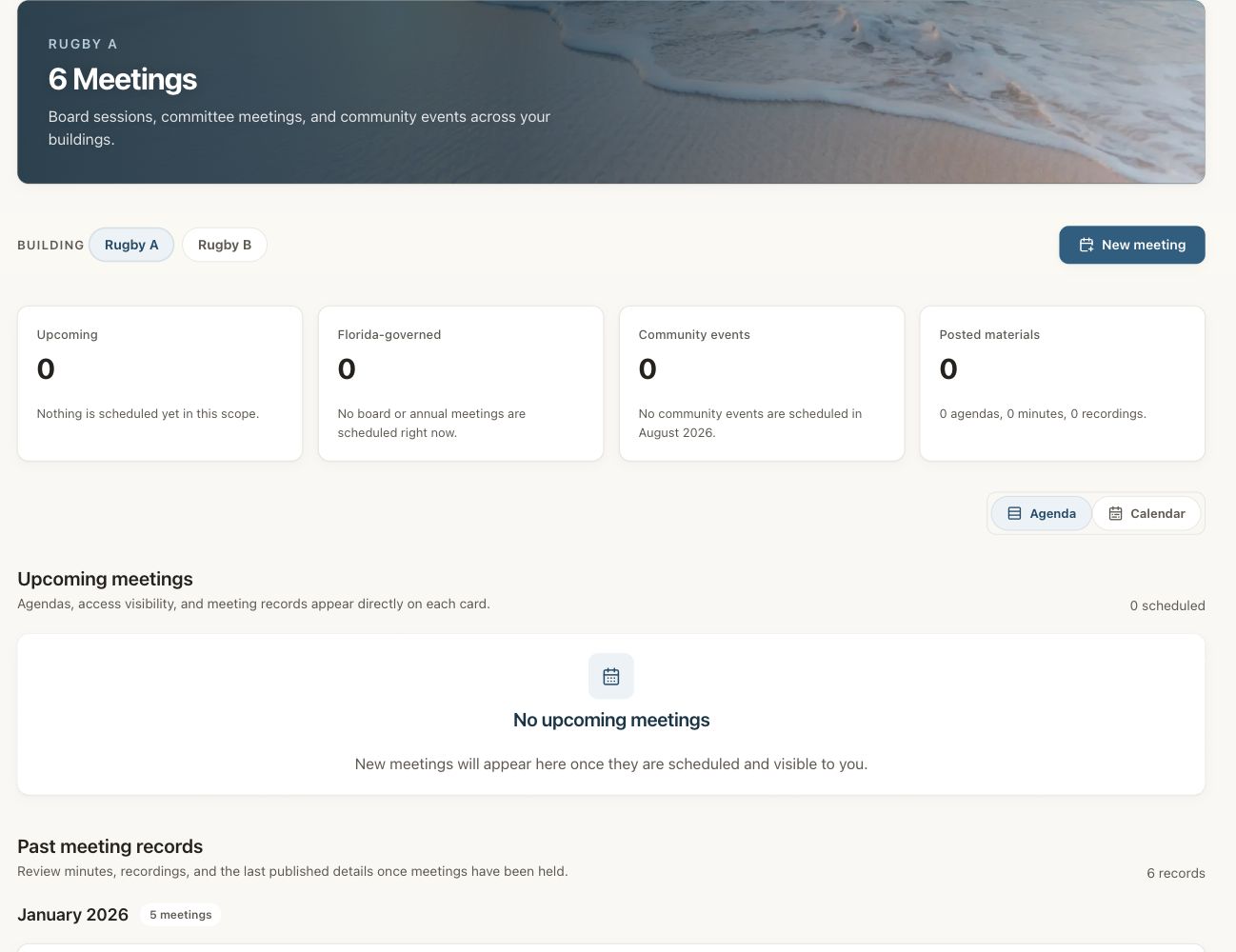Click the 'No community events are scheduled' text
Screen dimensions: 1236x952
click(x=750, y=423)
